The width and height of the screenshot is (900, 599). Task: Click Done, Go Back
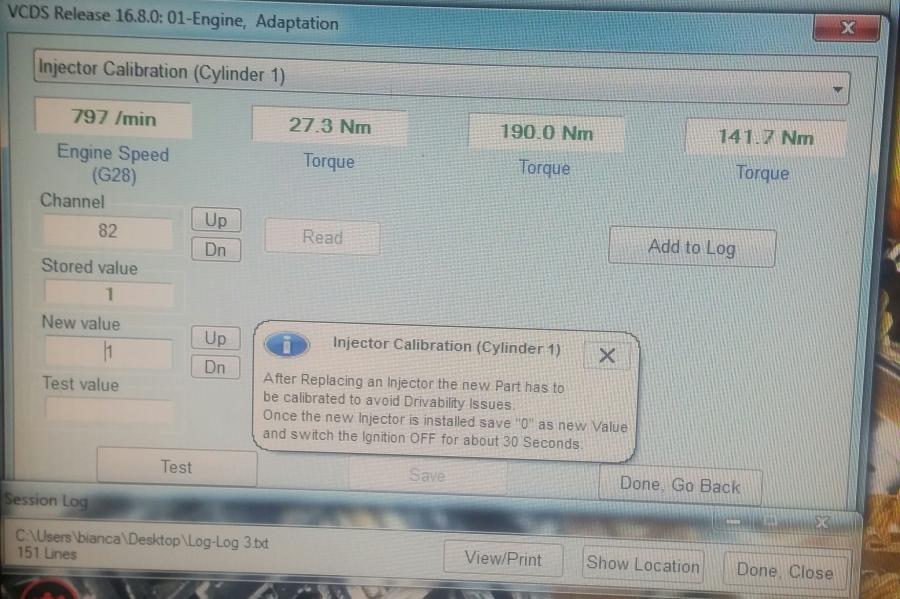[680, 485]
